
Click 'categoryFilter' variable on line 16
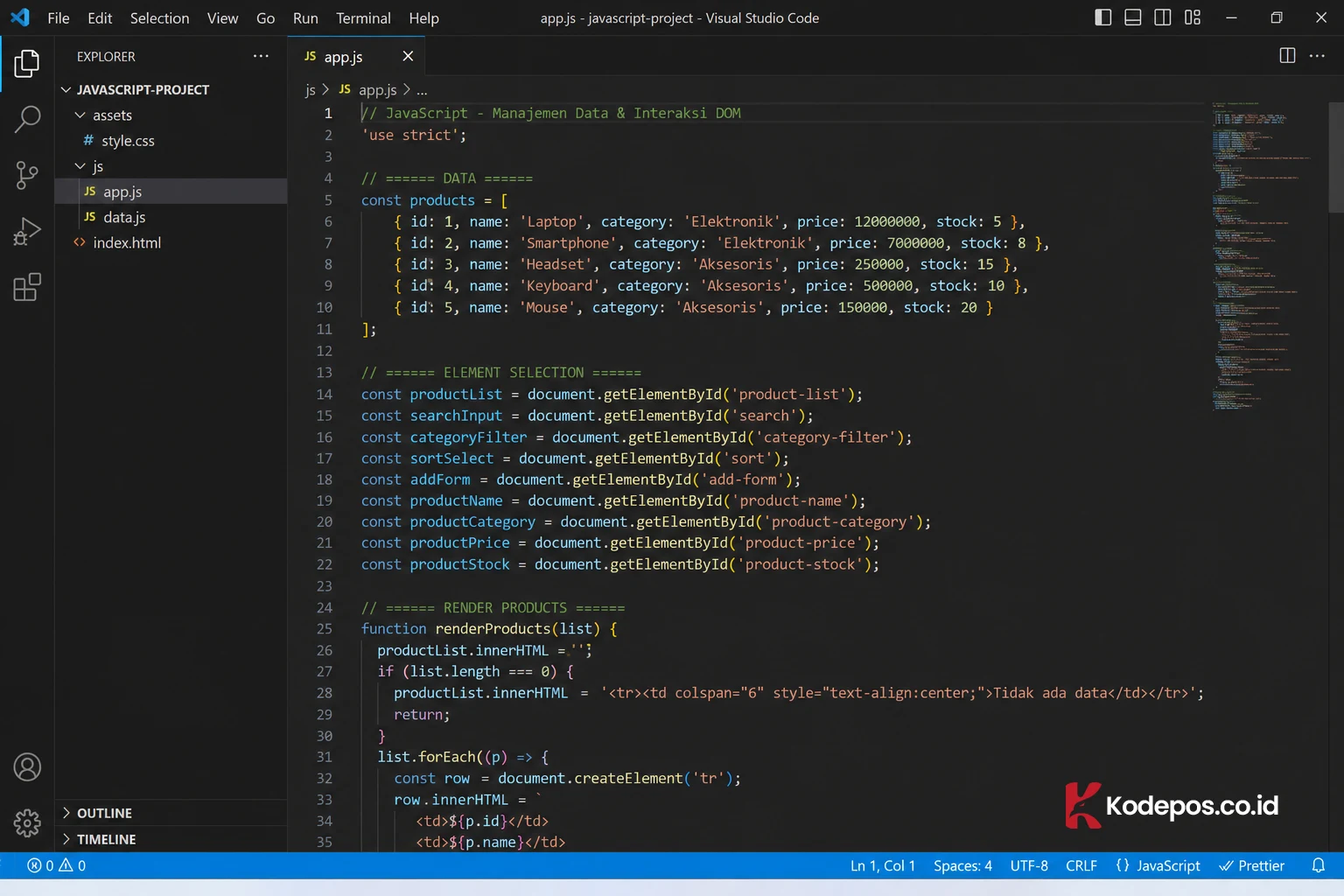click(x=468, y=437)
